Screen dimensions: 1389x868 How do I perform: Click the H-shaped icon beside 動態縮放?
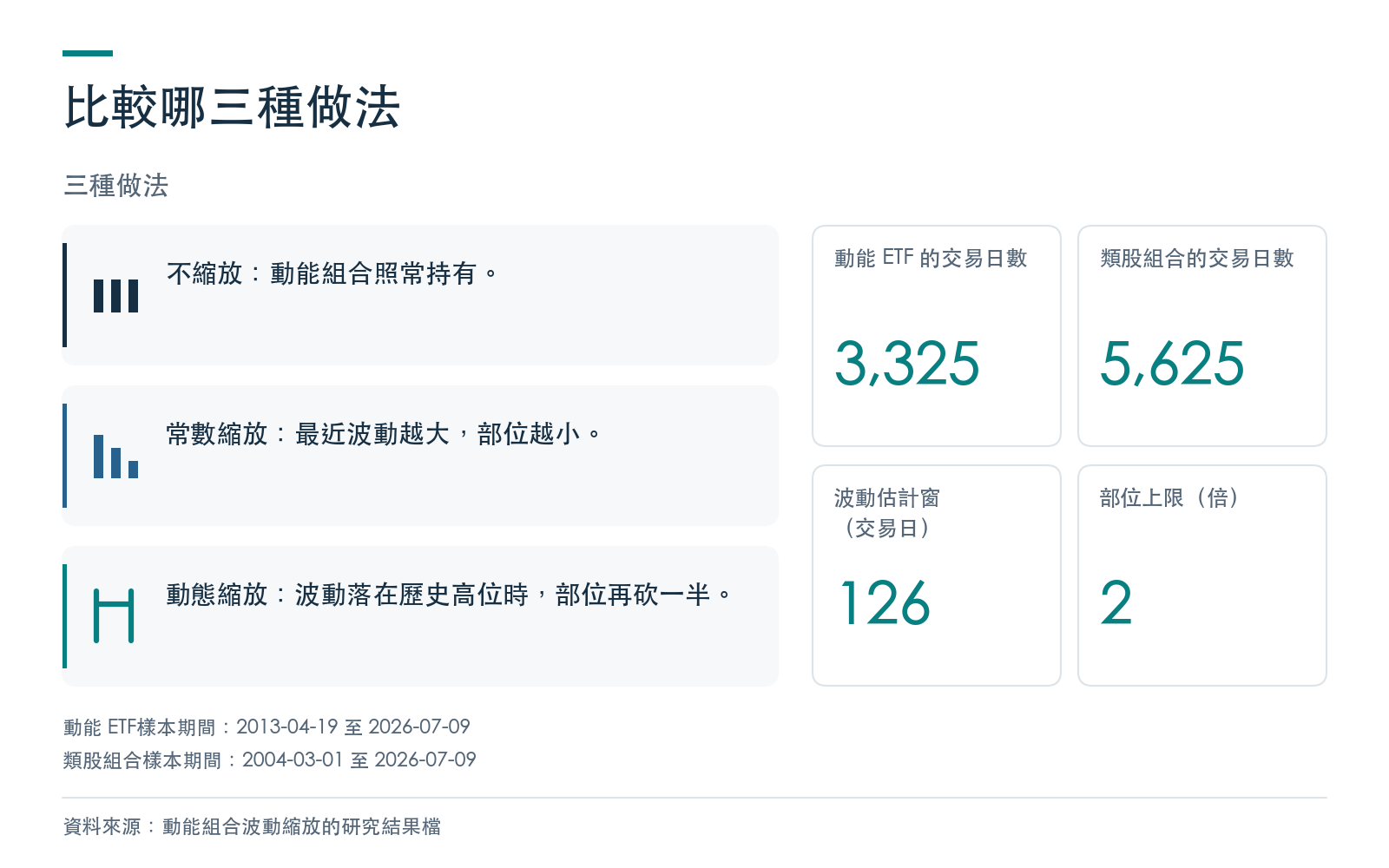[x=114, y=616]
